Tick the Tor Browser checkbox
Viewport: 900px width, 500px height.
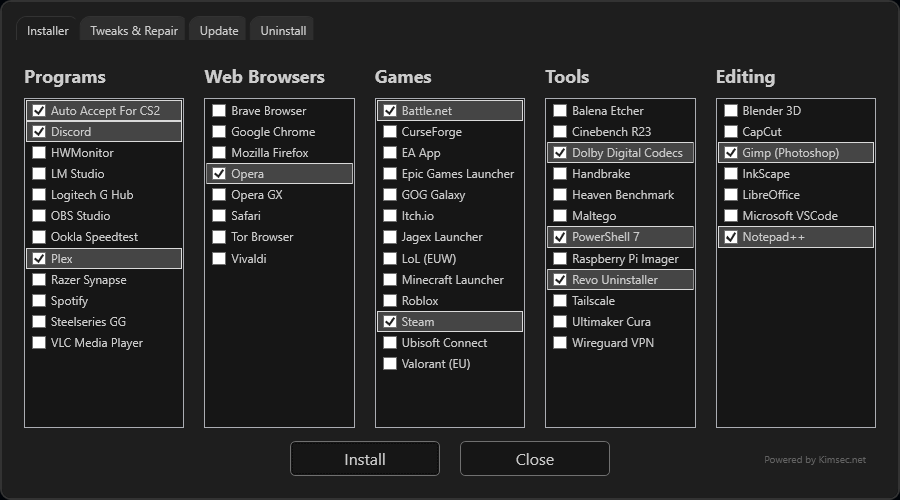tap(219, 237)
